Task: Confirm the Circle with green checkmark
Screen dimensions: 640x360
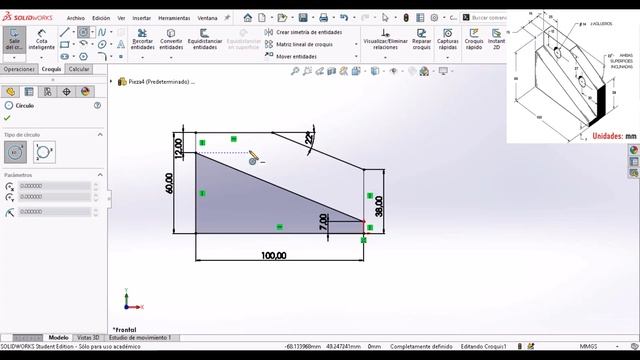Action: tap(7, 118)
